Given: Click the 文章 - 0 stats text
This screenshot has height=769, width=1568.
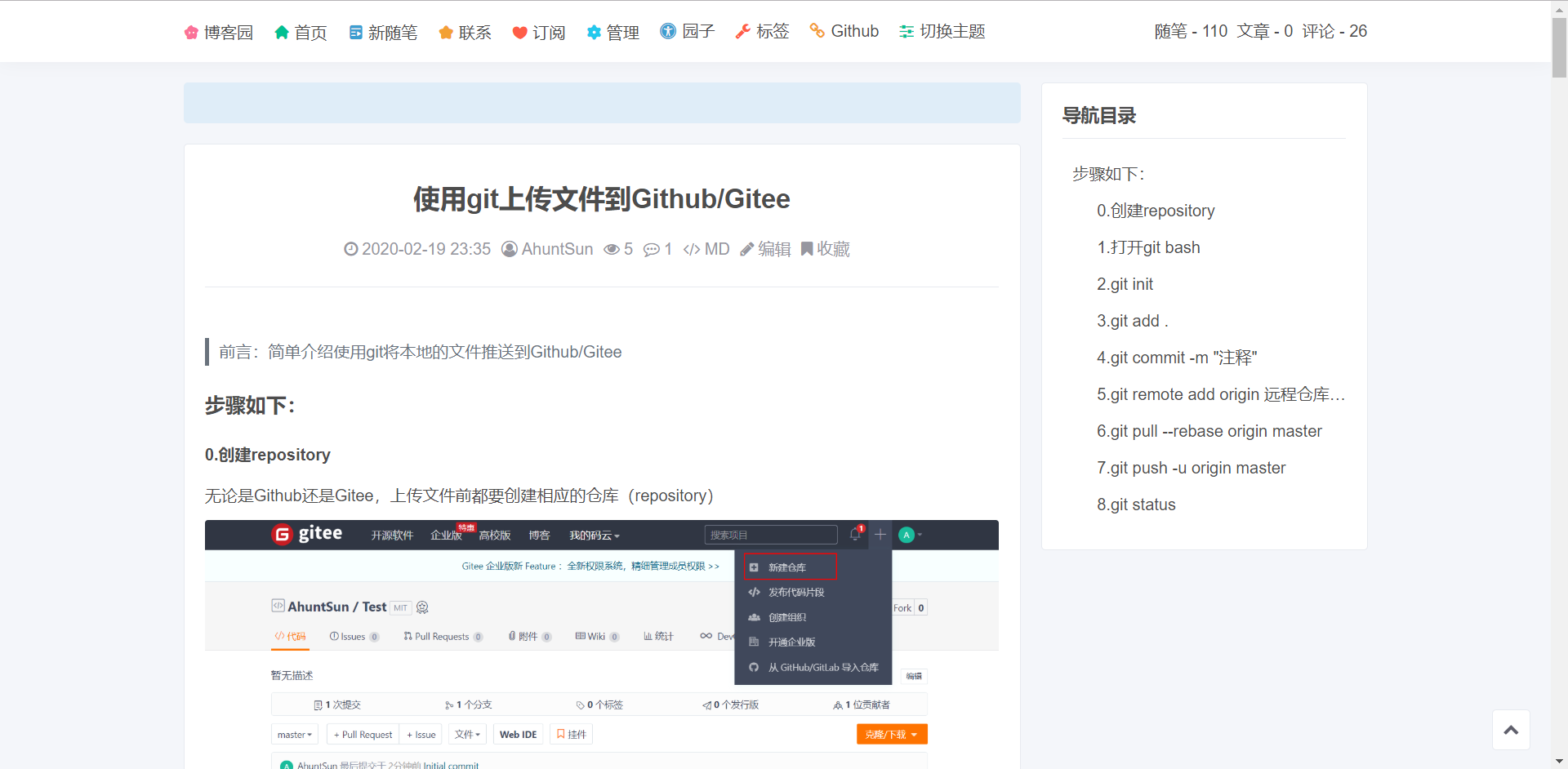Looking at the screenshot, I should point(1264,31).
